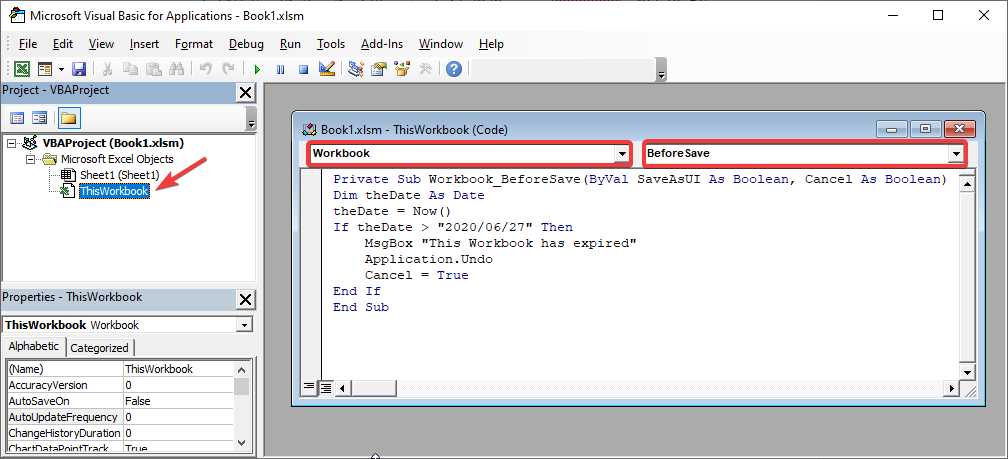Toggle Folders icon in Project panel
Screen dimensions: 1008x459
[x=69, y=118]
